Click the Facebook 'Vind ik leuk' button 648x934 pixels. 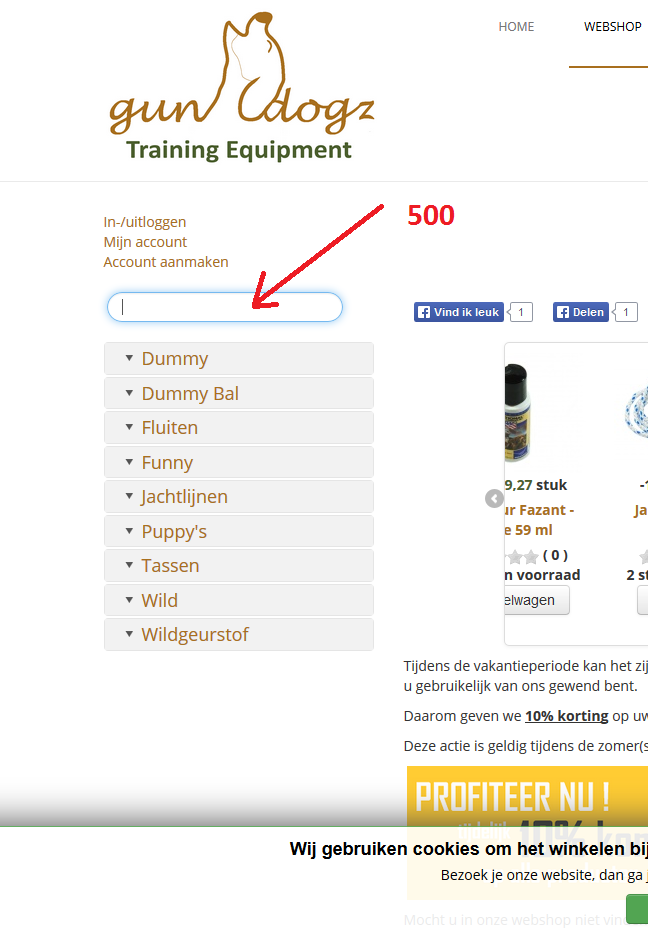click(x=459, y=312)
